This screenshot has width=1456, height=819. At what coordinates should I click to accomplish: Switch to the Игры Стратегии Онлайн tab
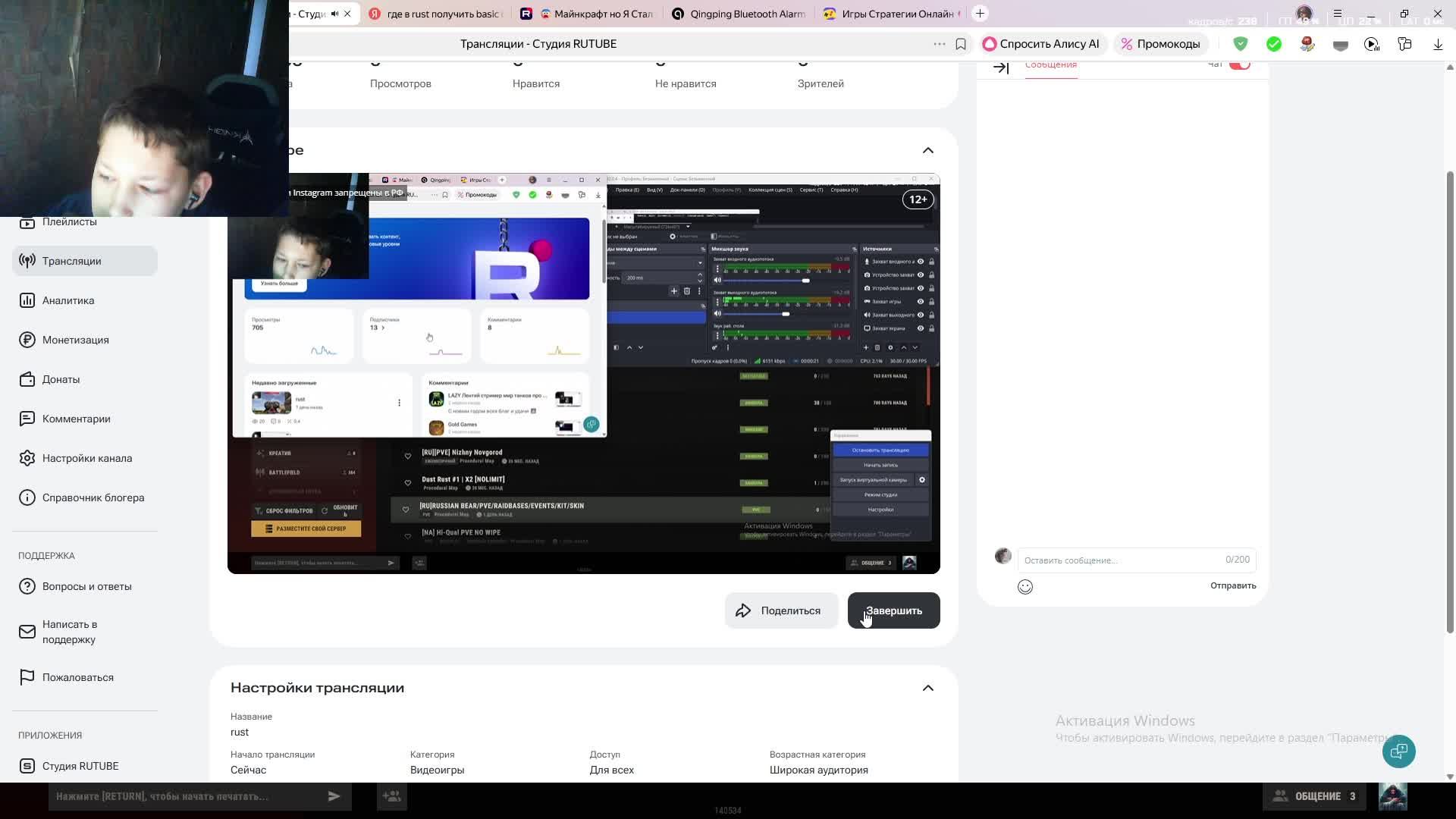[x=891, y=14]
